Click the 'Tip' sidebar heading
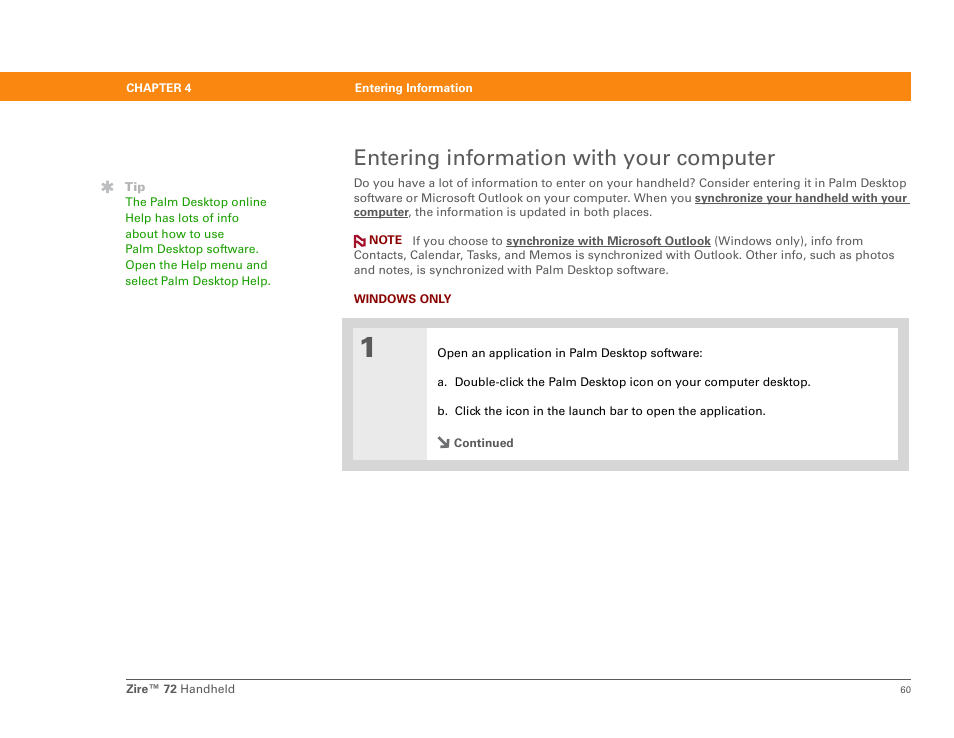Screen dimensions: 954x738 (135, 187)
